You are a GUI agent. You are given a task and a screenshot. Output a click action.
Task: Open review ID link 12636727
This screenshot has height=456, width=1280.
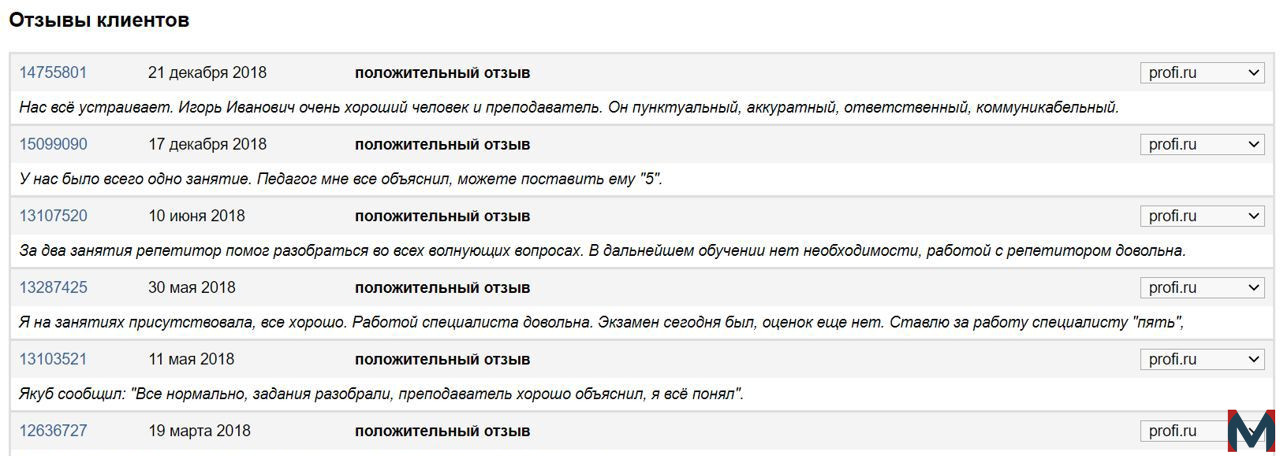(x=53, y=431)
